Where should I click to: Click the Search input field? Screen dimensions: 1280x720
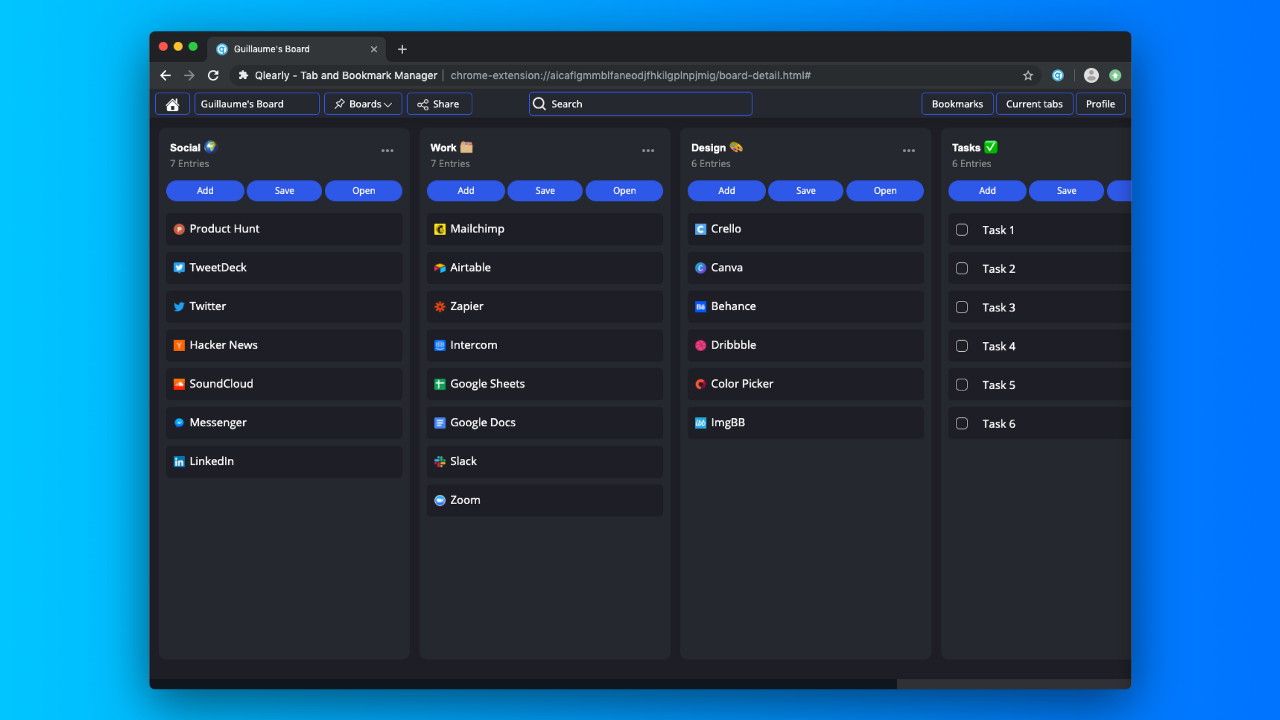pos(640,104)
